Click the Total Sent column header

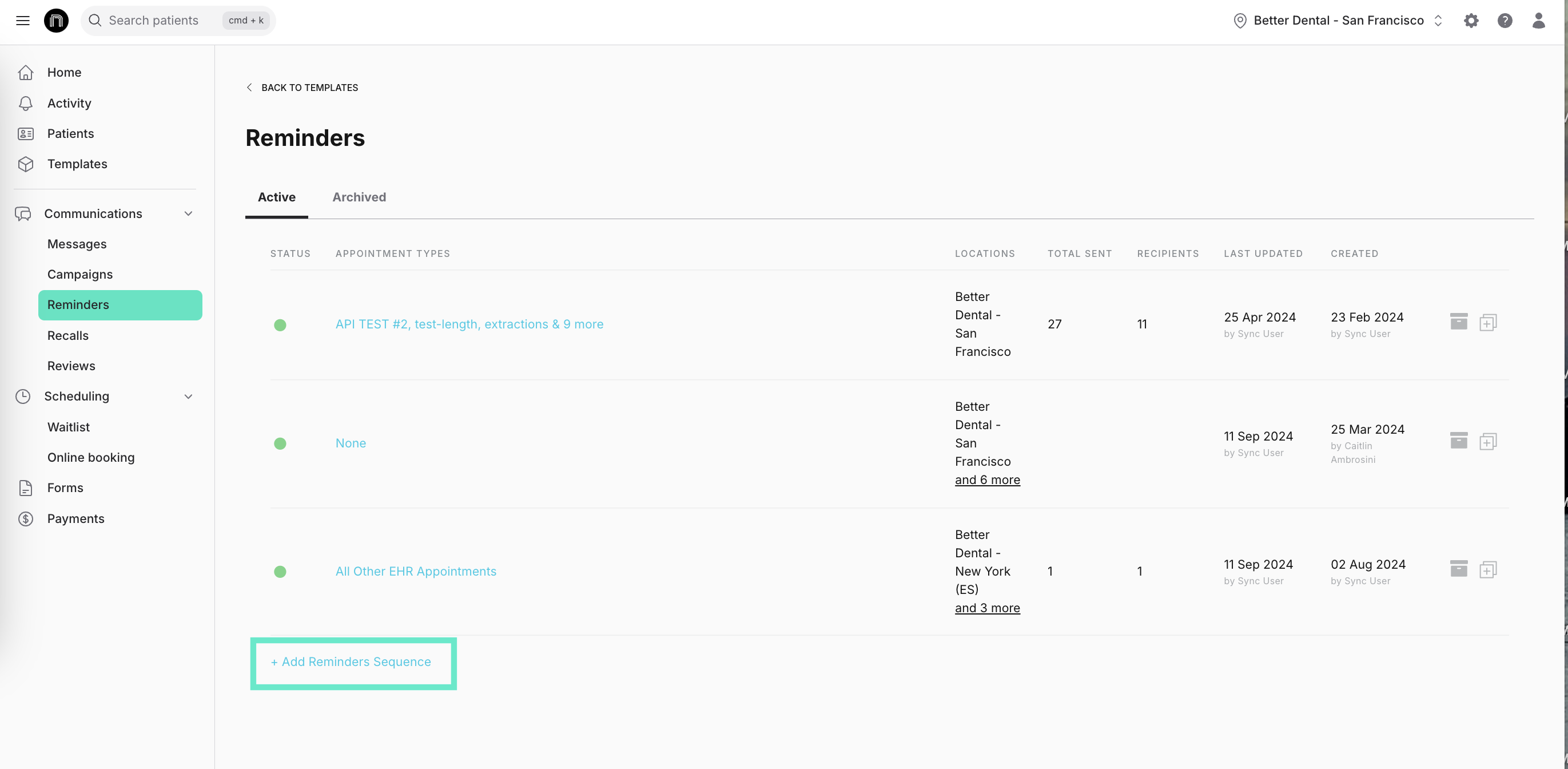coord(1079,254)
